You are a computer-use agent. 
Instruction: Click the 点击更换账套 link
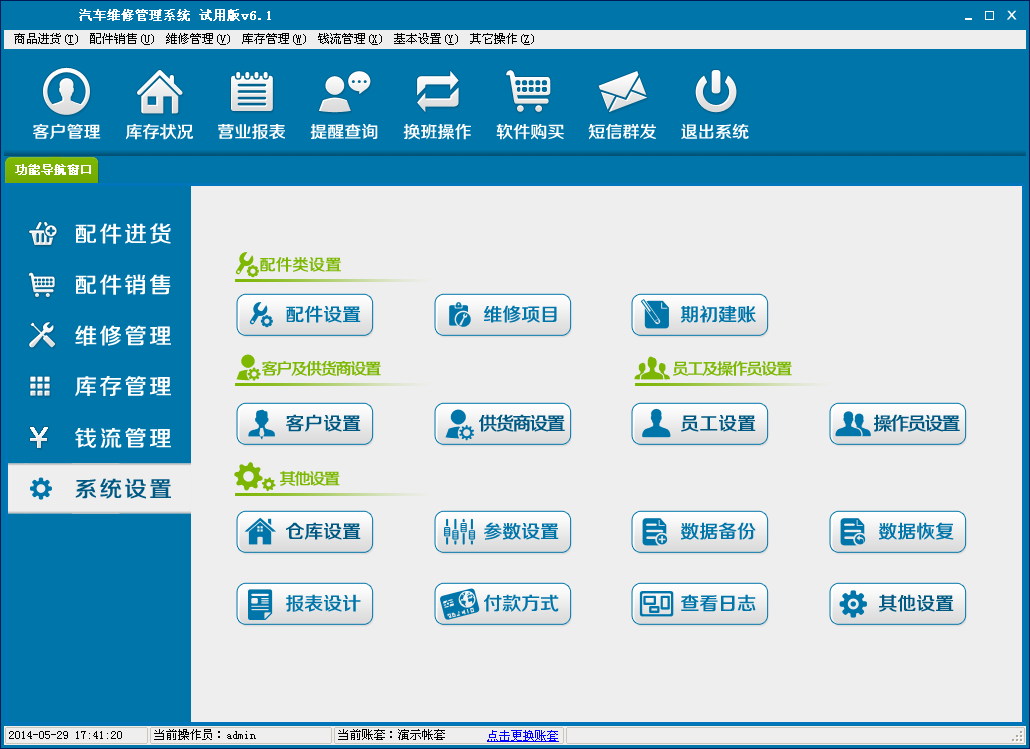coord(523,735)
